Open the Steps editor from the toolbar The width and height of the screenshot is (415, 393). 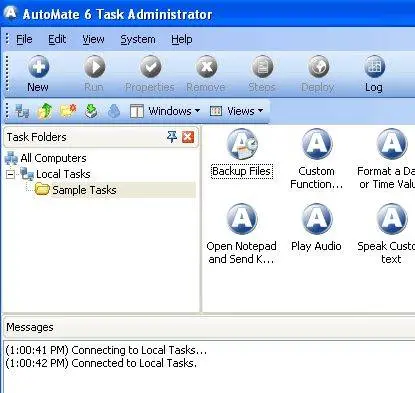click(262, 74)
